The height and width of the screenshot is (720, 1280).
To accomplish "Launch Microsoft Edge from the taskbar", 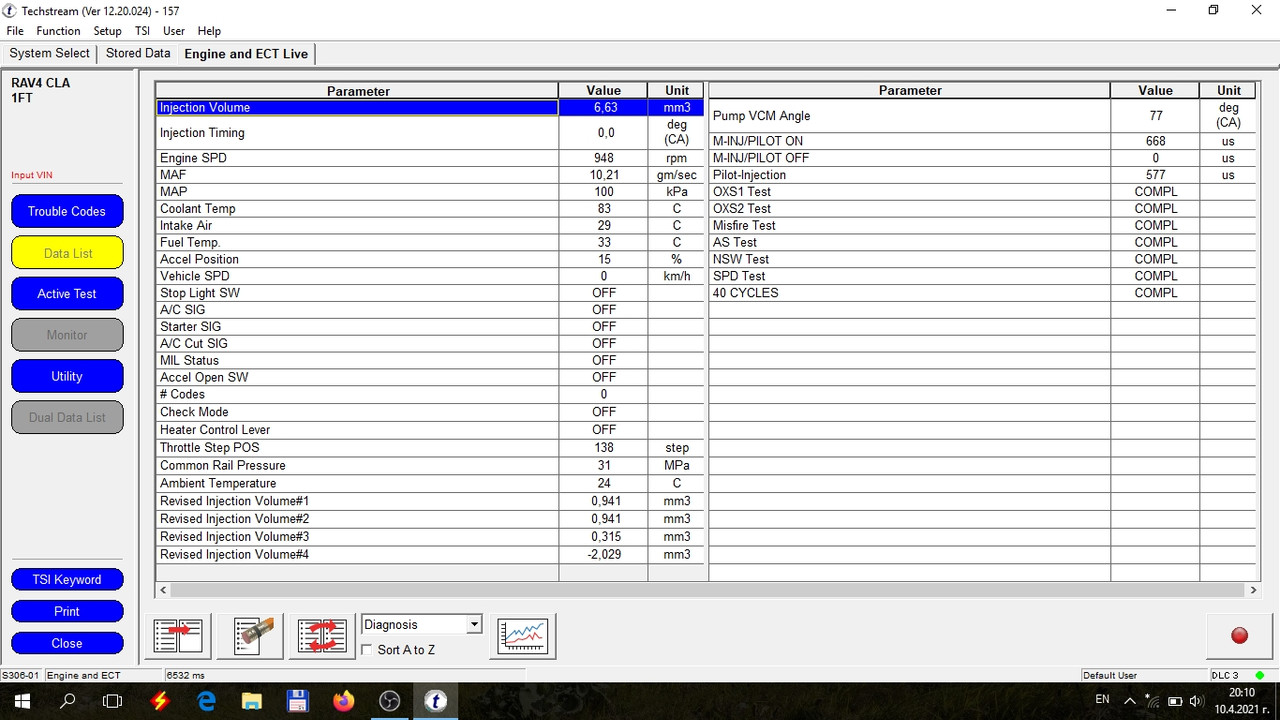I will [x=206, y=701].
